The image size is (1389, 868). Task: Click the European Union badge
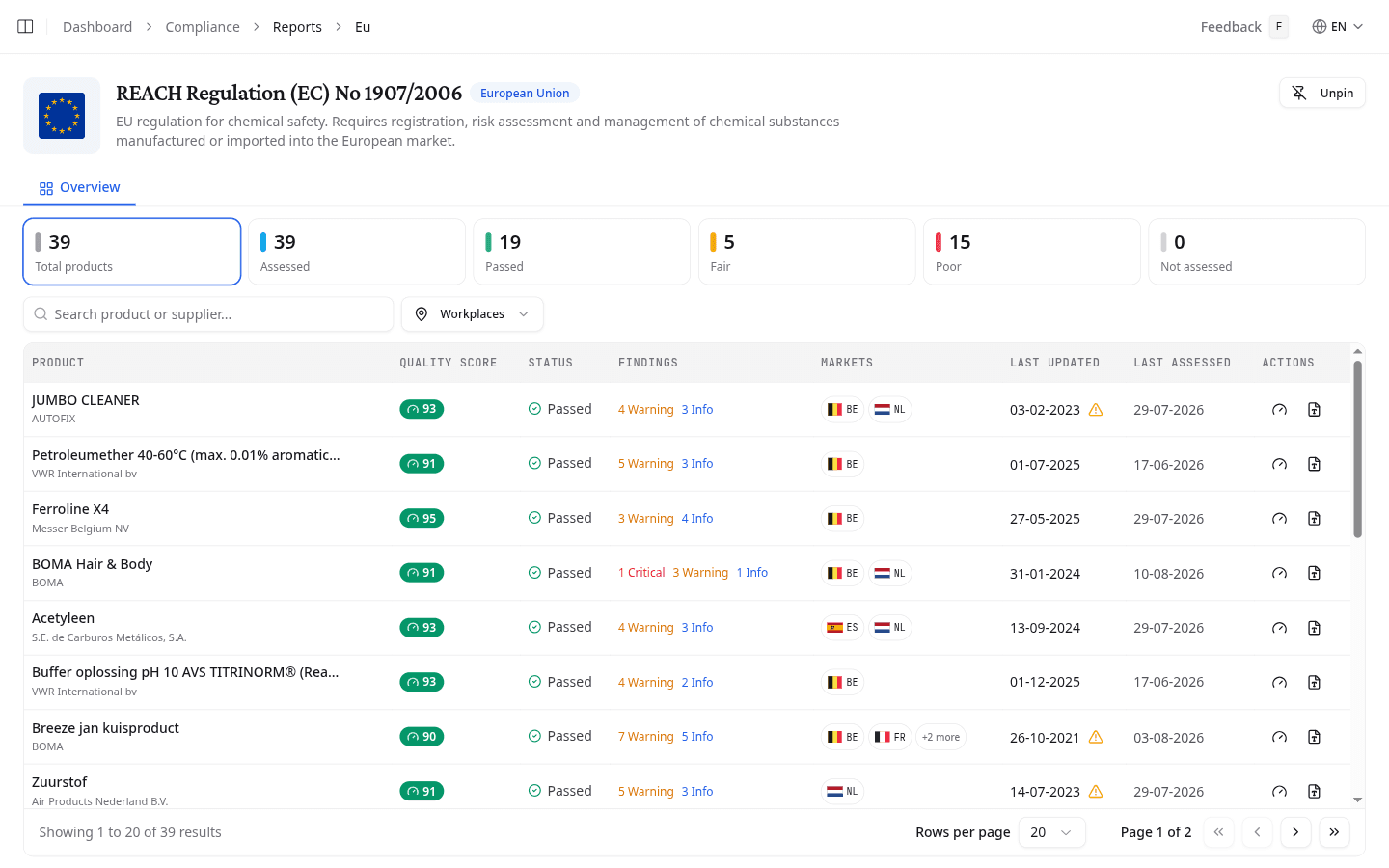525,94
